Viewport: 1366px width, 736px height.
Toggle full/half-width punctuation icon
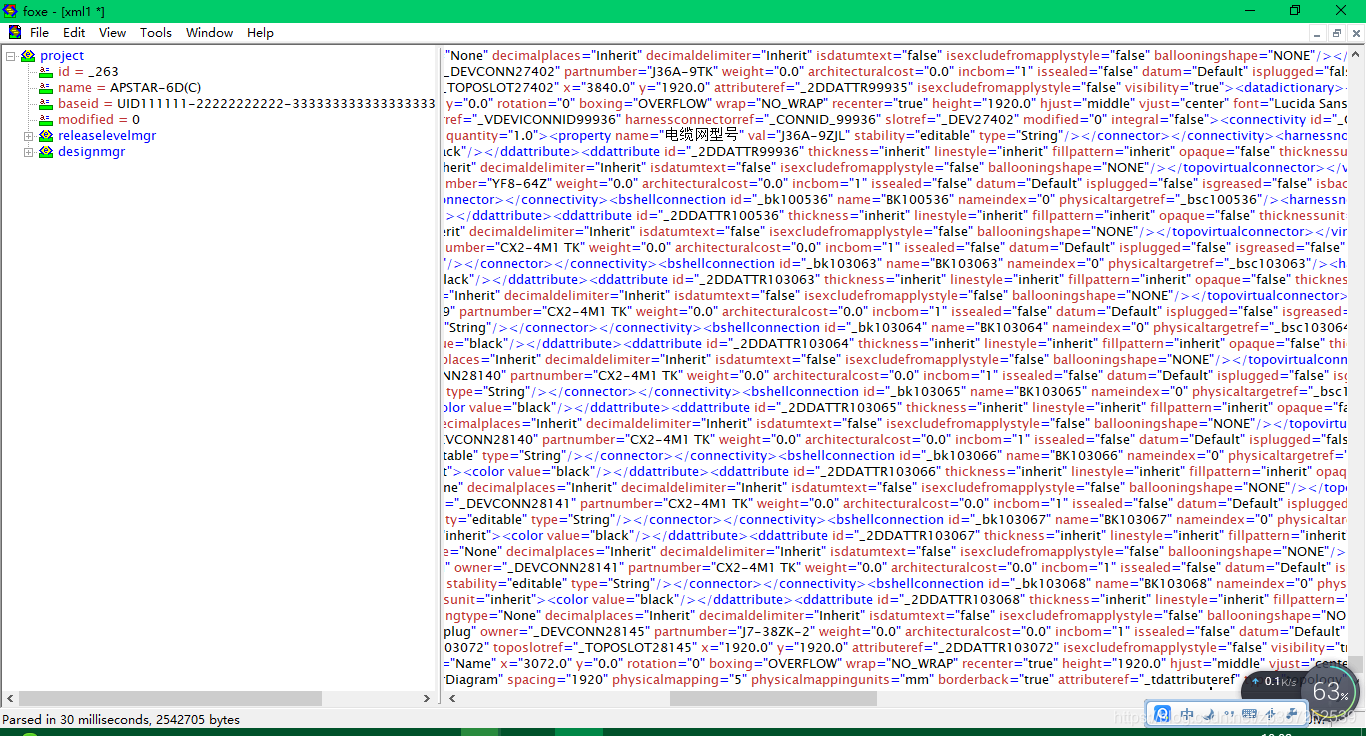pyautogui.click(x=1230, y=713)
